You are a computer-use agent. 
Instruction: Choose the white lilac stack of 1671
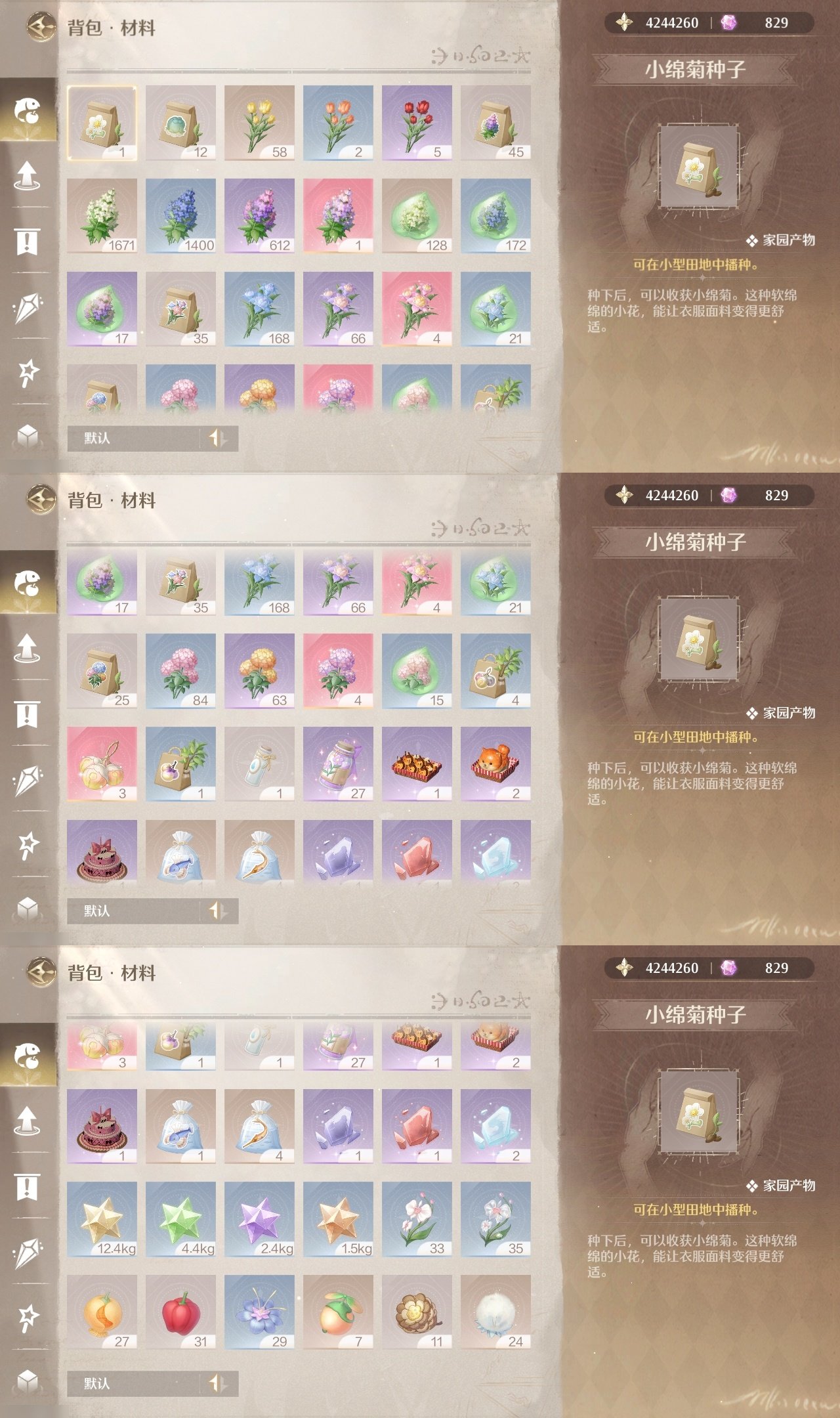(x=102, y=216)
